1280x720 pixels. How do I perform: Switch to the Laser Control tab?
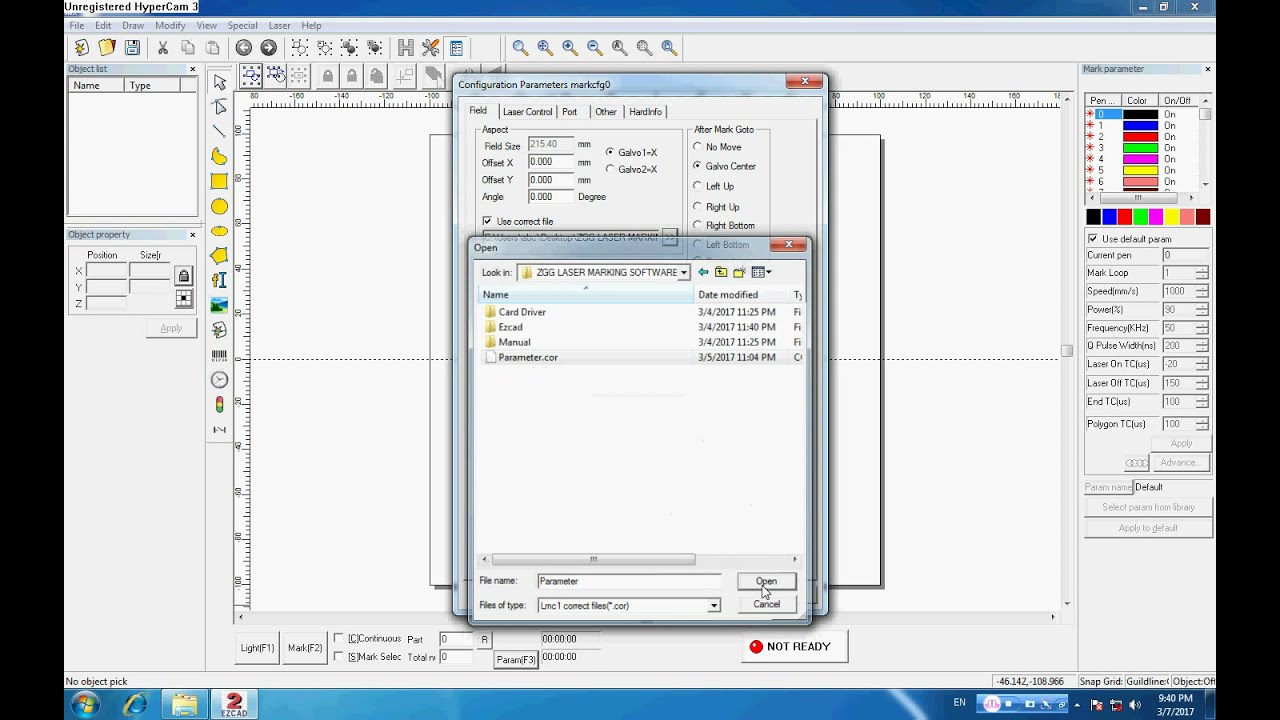tap(527, 112)
